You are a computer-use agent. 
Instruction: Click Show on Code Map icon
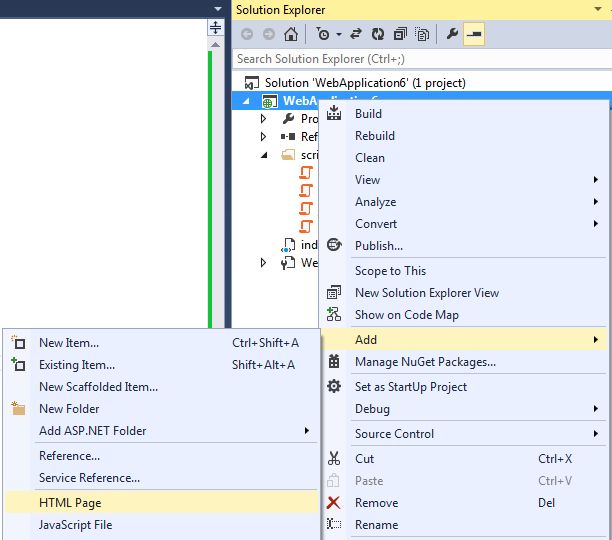334,314
